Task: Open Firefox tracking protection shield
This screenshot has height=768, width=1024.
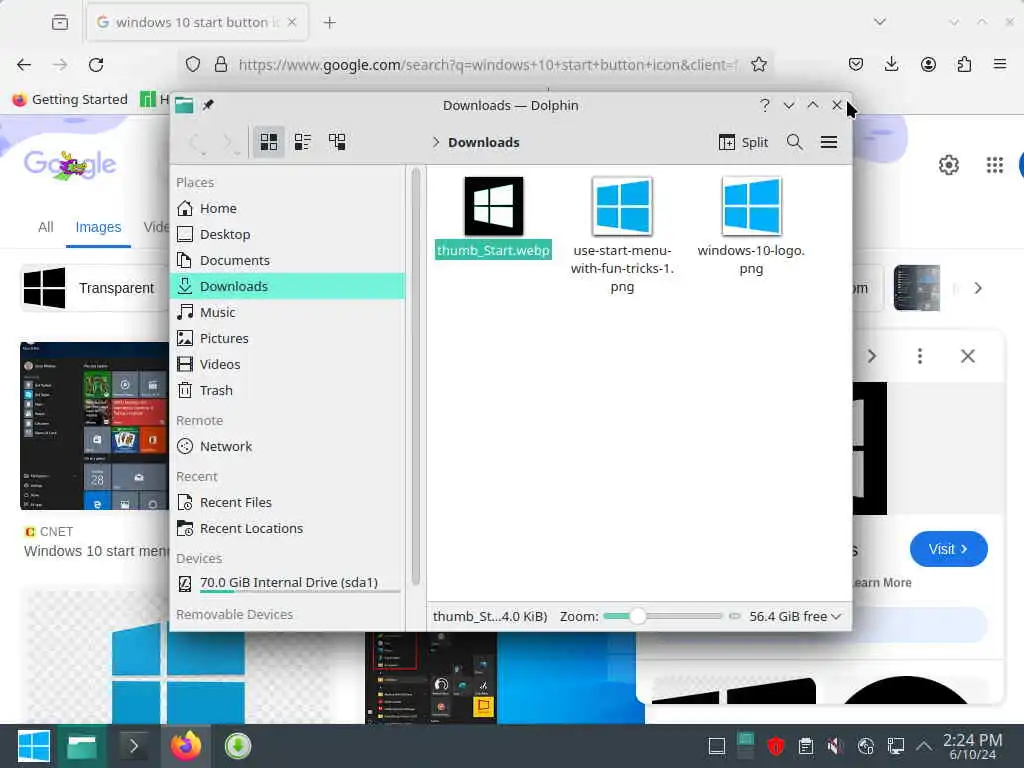Action: point(193,64)
